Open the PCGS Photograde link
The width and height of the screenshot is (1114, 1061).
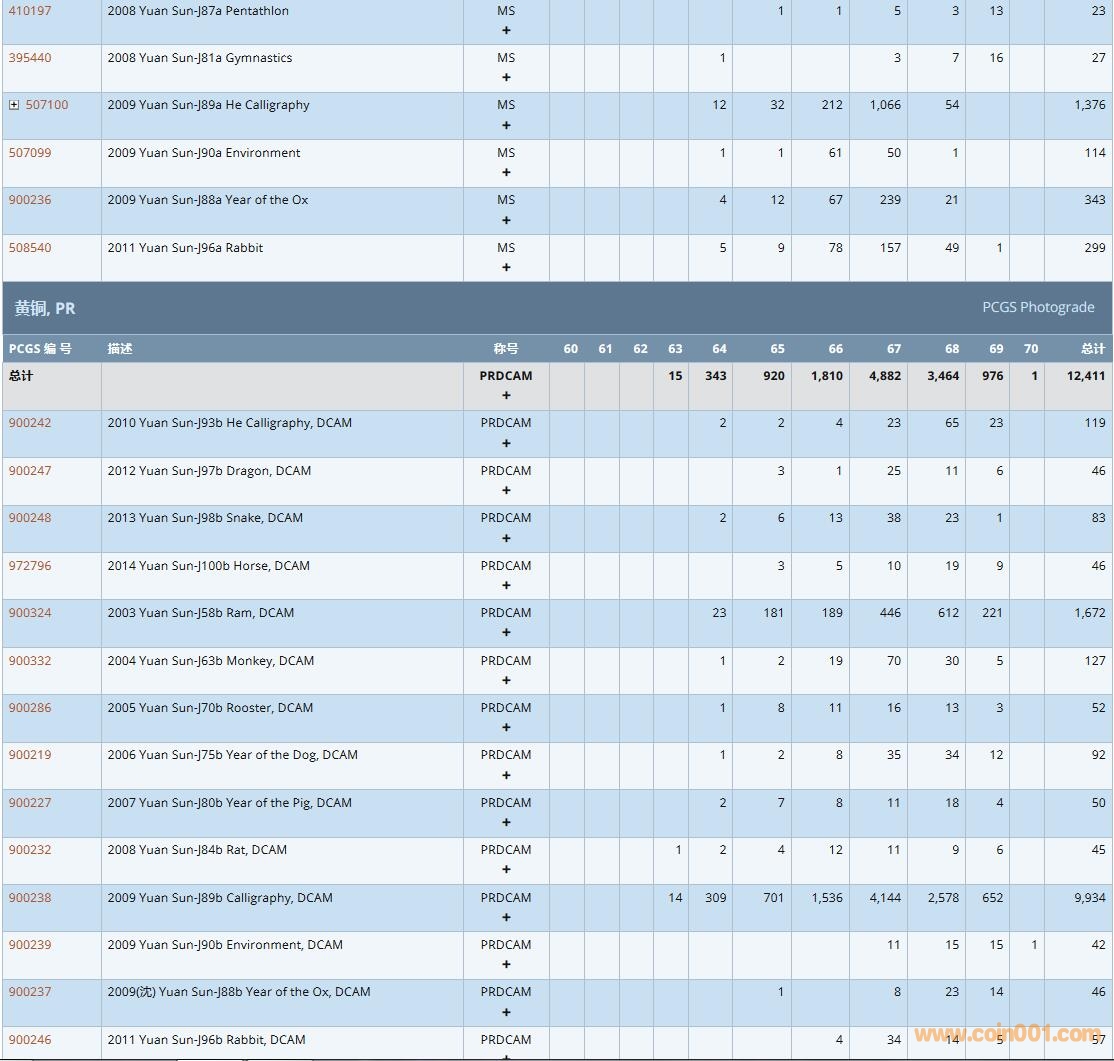[x=1038, y=308]
